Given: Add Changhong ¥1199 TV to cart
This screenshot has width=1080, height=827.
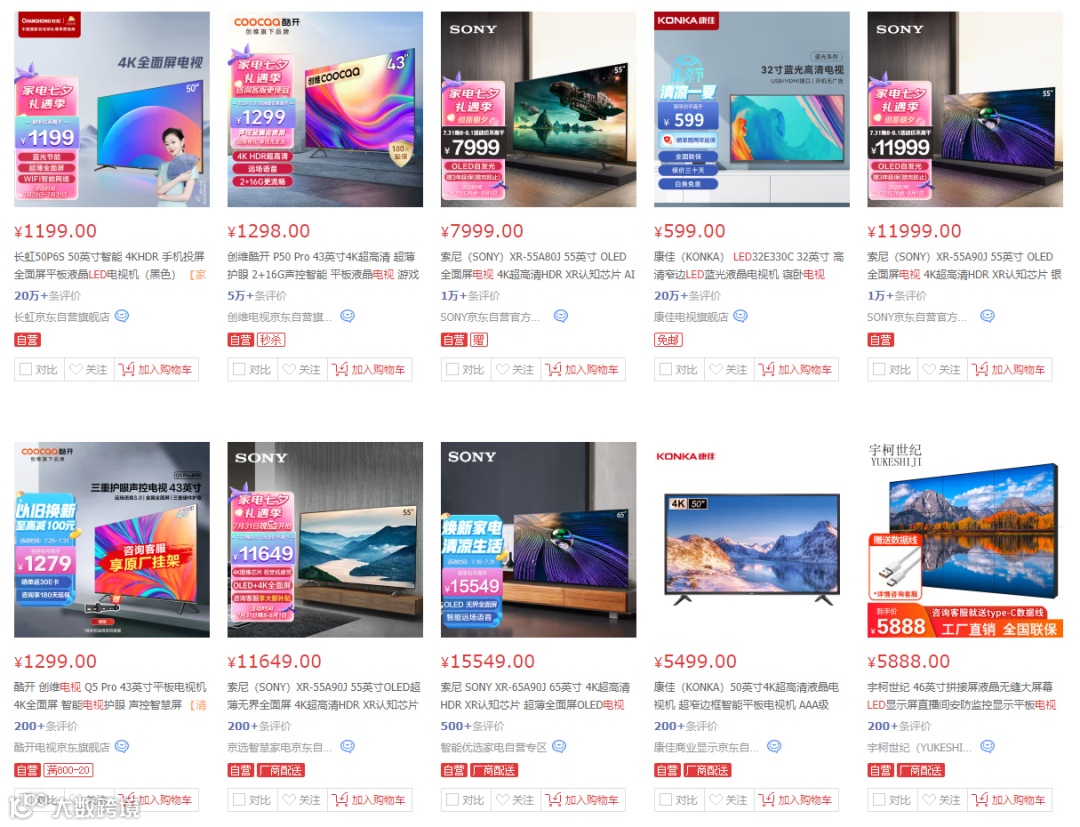Looking at the screenshot, I should 156,370.
